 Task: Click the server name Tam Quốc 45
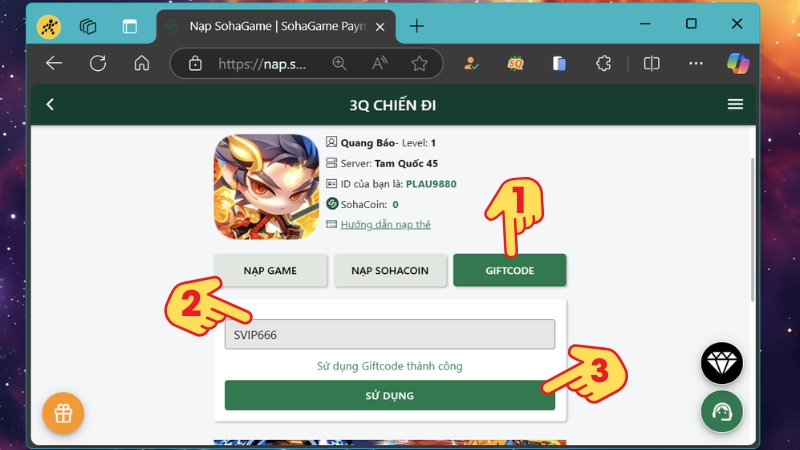point(406,163)
